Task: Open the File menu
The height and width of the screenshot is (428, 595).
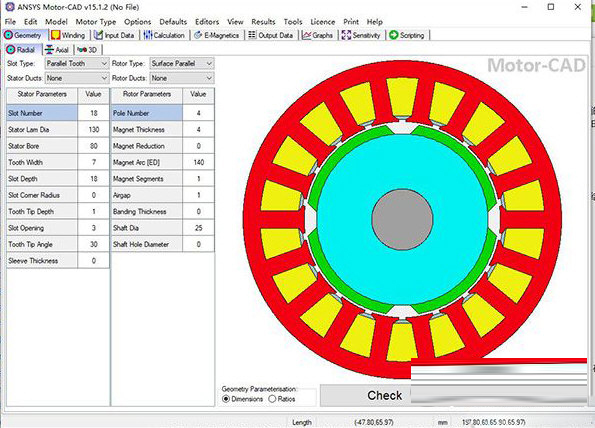Action: point(10,22)
